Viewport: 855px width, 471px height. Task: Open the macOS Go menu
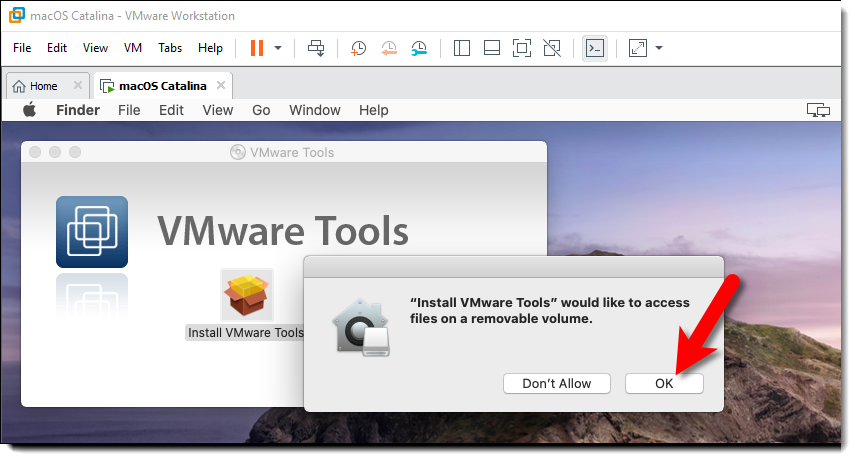(261, 110)
